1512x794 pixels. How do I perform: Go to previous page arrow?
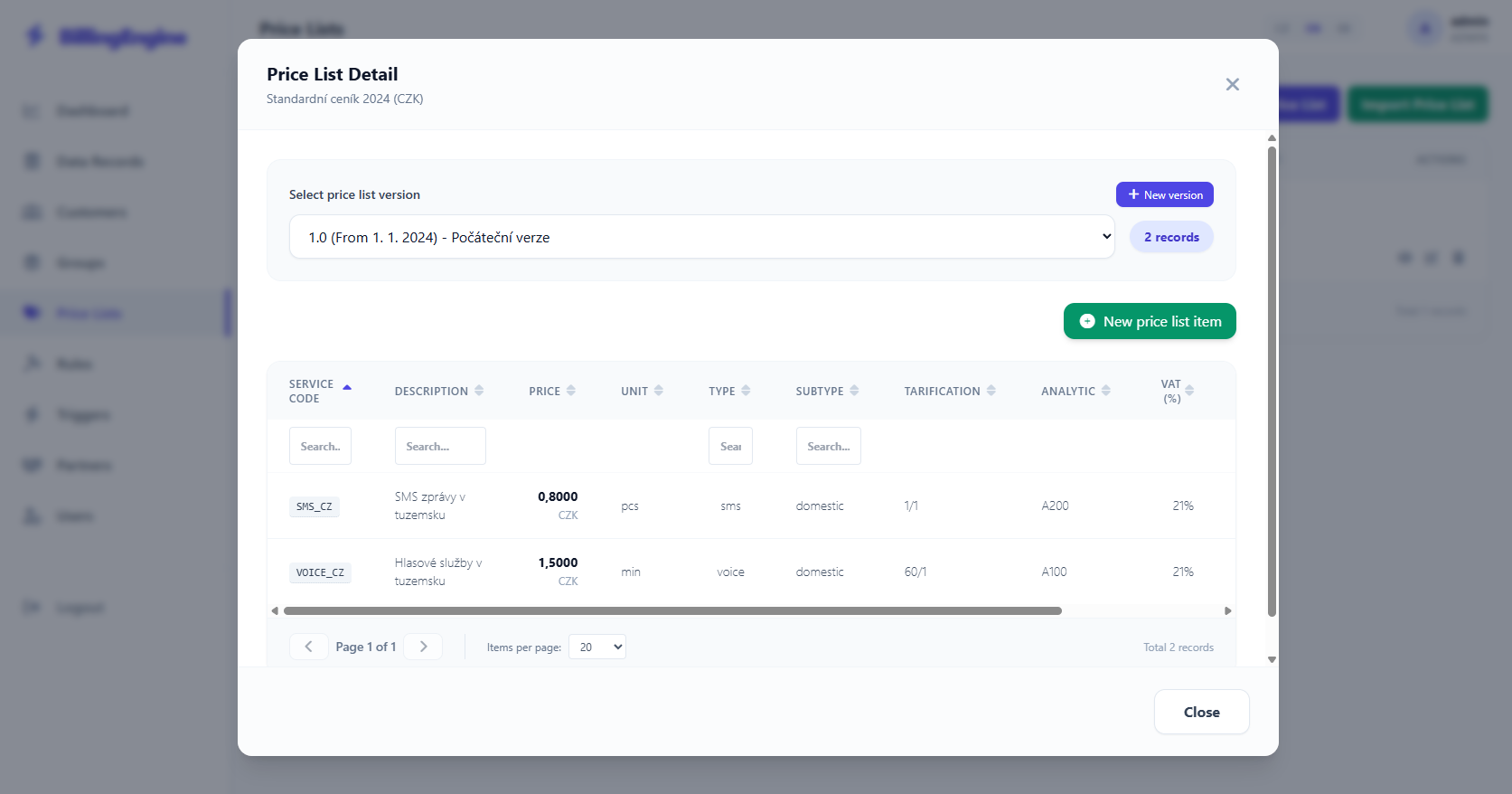[308, 647]
